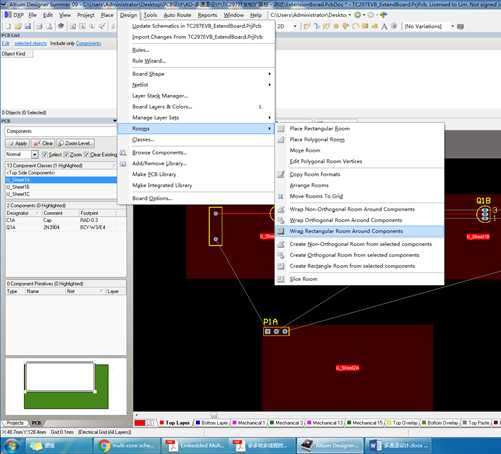
Task: Open the 2D view configuration dropdown
Action: (295, 26)
